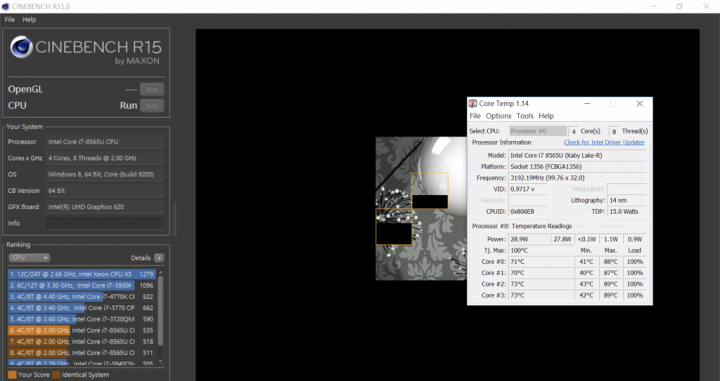Click the Core #0 temperature 71°C
This screenshot has width=720, height=381.
click(x=540, y=262)
